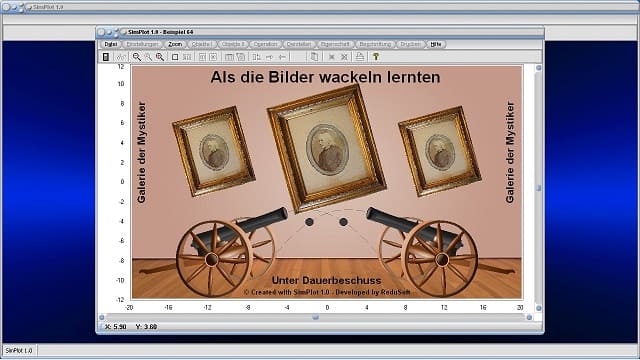
Task: Open the Darstellen menu
Action: [299, 44]
